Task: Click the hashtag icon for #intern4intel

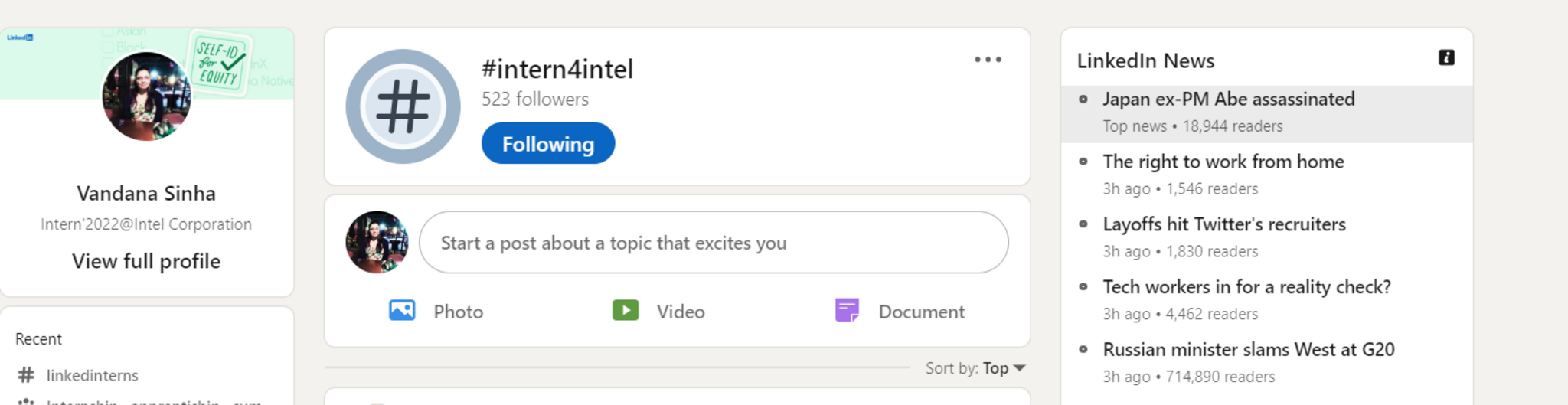Action: [403, 106]
